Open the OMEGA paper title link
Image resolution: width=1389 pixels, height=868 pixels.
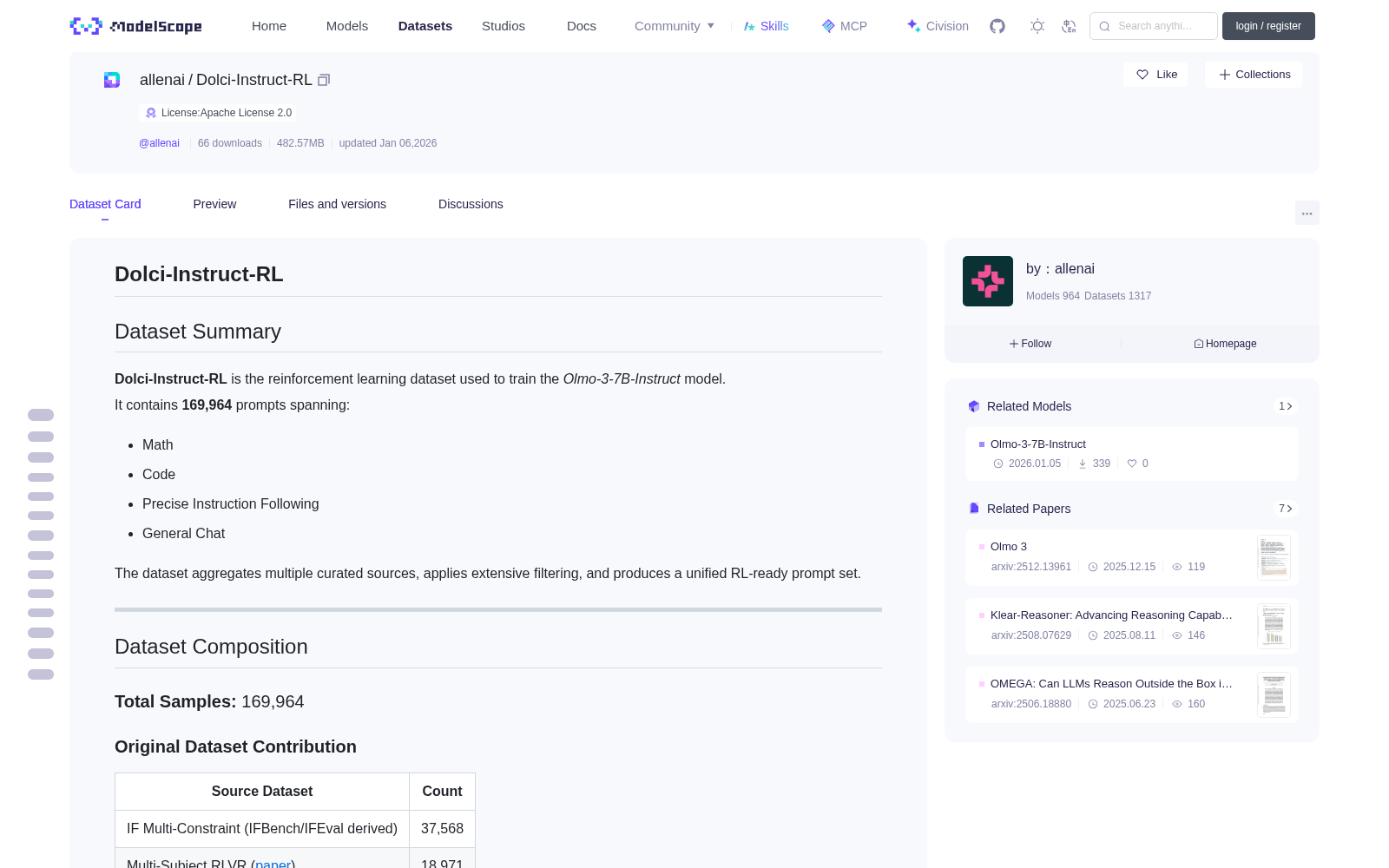[1111, 684]
